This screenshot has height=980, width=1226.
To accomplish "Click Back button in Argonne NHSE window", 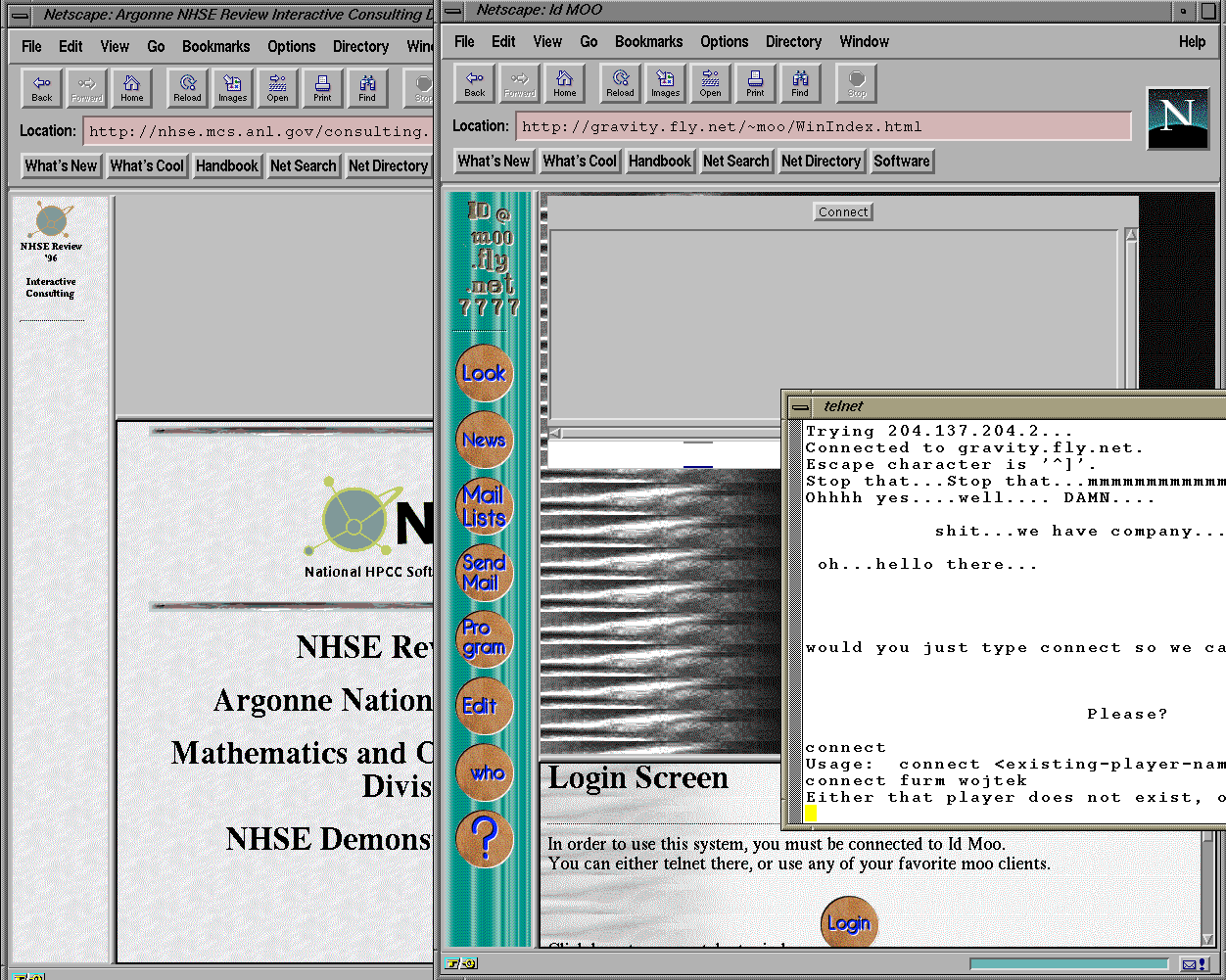I will coord(42,88).
